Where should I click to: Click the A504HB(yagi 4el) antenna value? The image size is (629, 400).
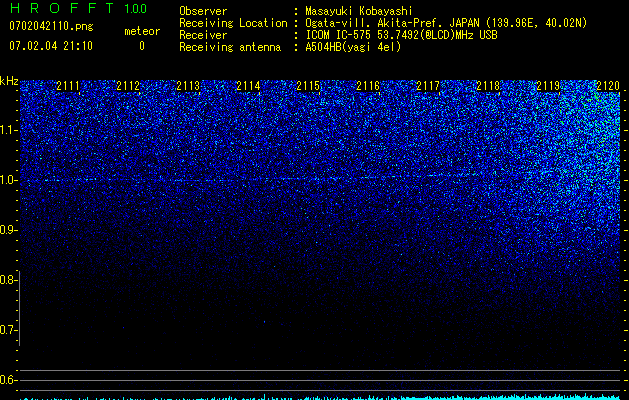click(353, 47)
